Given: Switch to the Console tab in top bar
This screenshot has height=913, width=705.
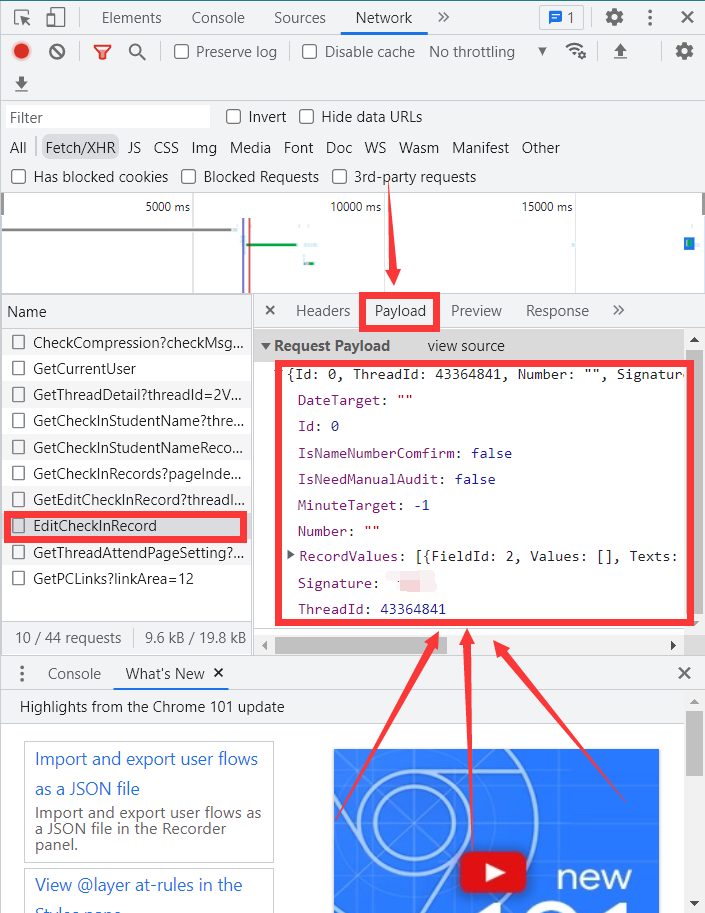Looking at the screenshot, I should coord(218,17).
